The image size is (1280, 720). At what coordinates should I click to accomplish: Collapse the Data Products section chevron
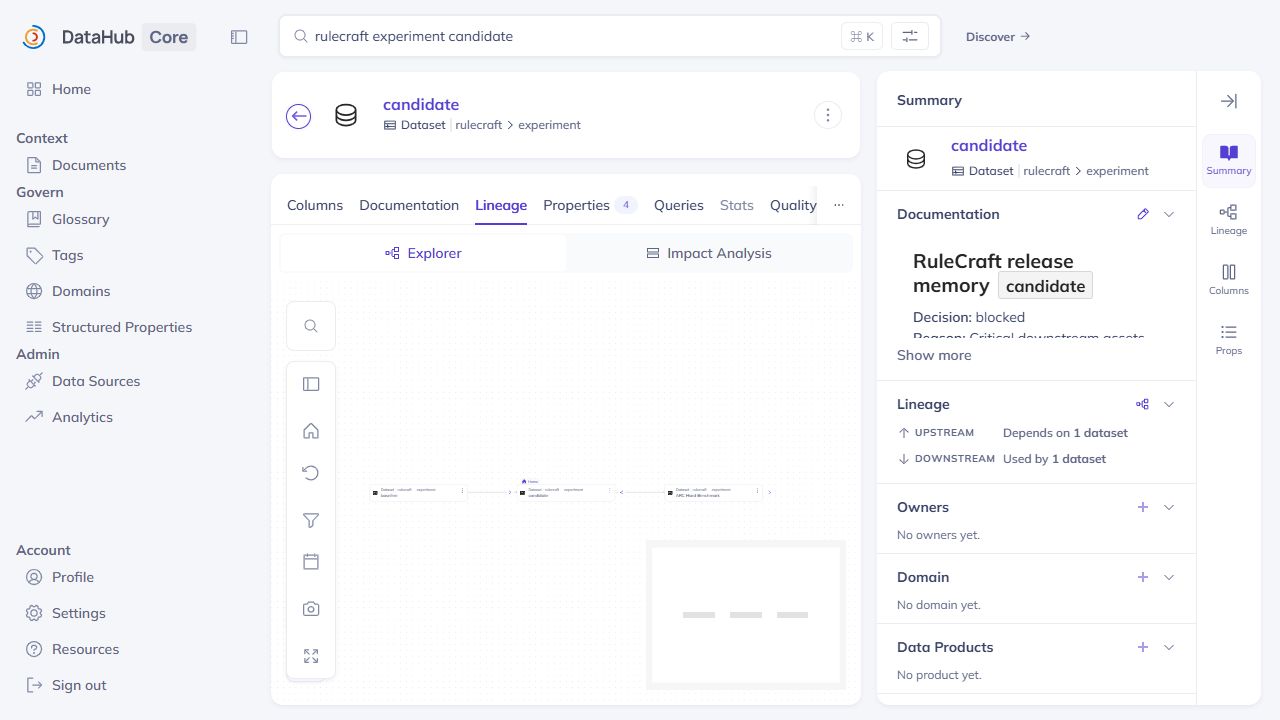click(x=1169, y=647)
